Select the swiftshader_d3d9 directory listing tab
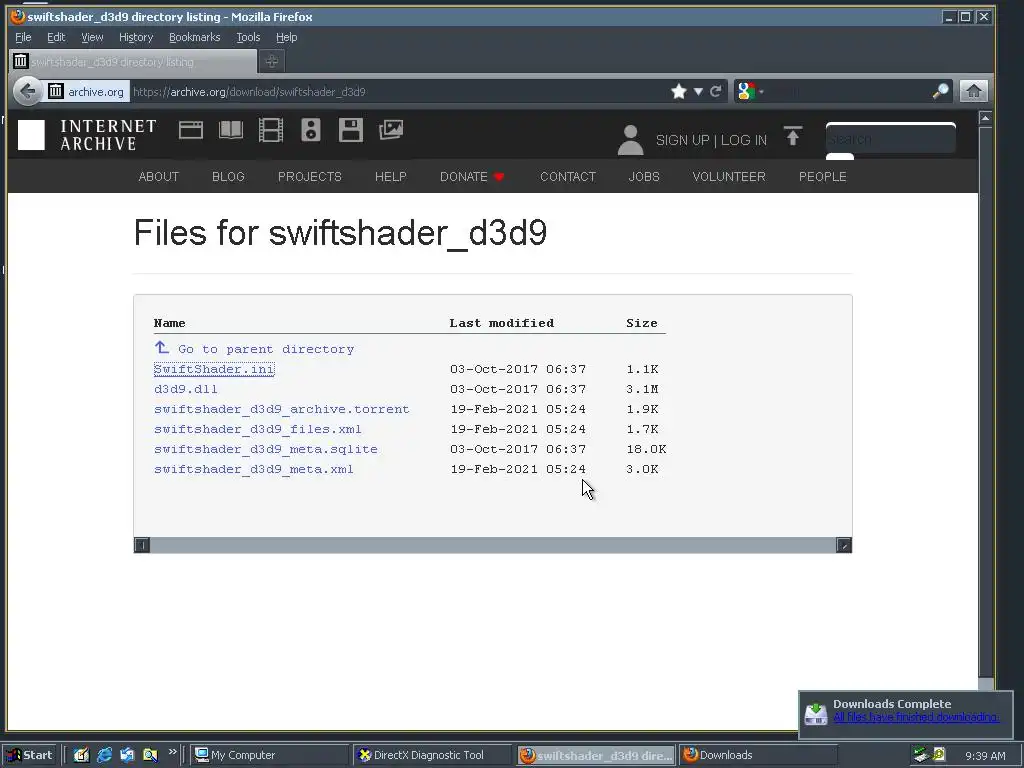1024x768 pixels. click(133, 61)
